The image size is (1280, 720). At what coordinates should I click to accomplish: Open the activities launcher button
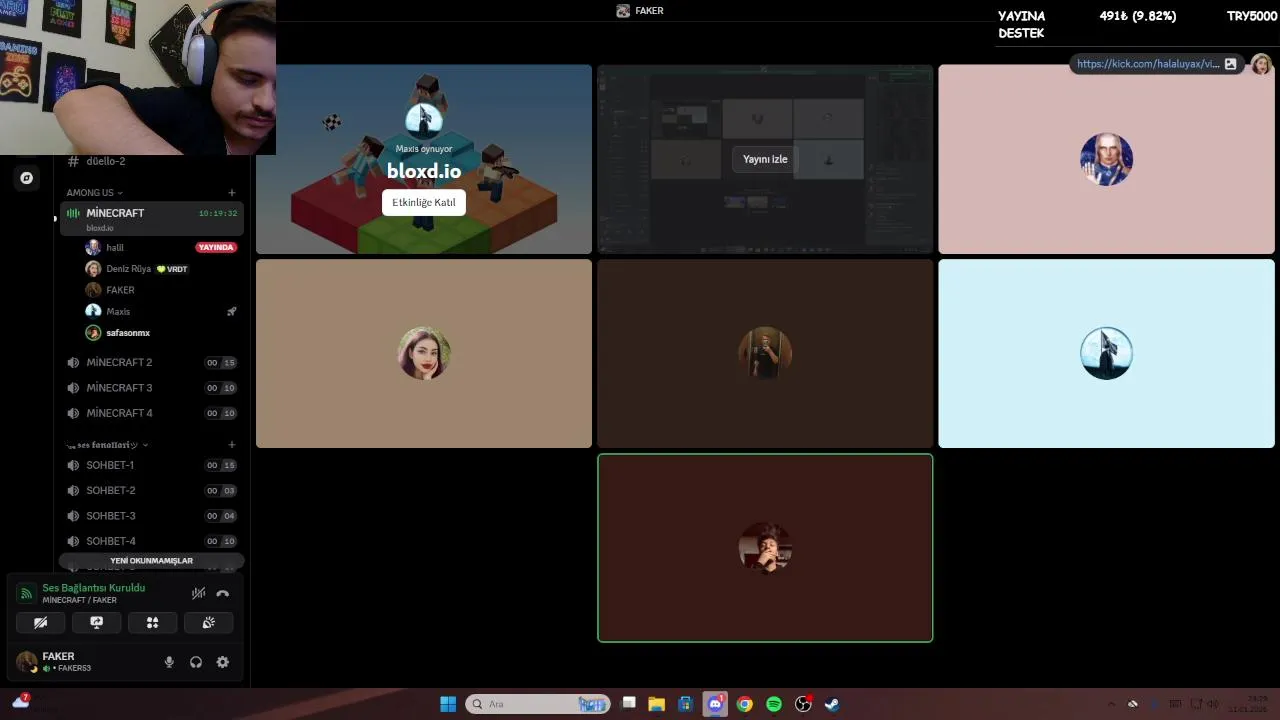coord(152,622)
